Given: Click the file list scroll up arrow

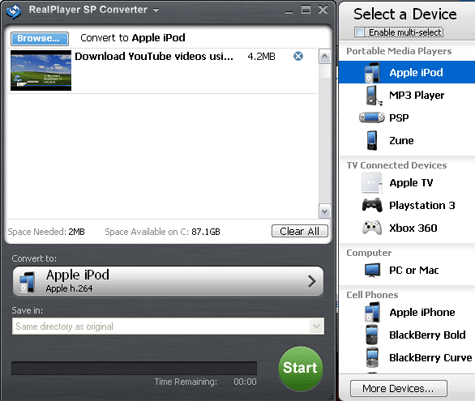Looking at the screenshot, I should [324, 56].
